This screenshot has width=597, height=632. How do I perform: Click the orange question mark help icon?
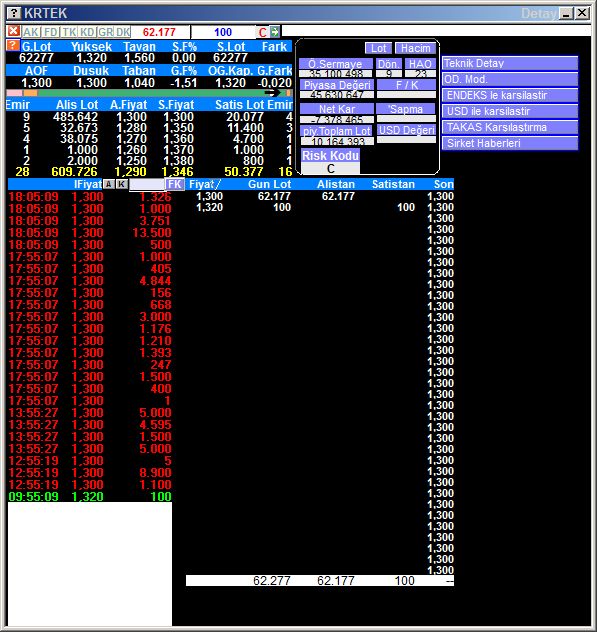(13, 45)
